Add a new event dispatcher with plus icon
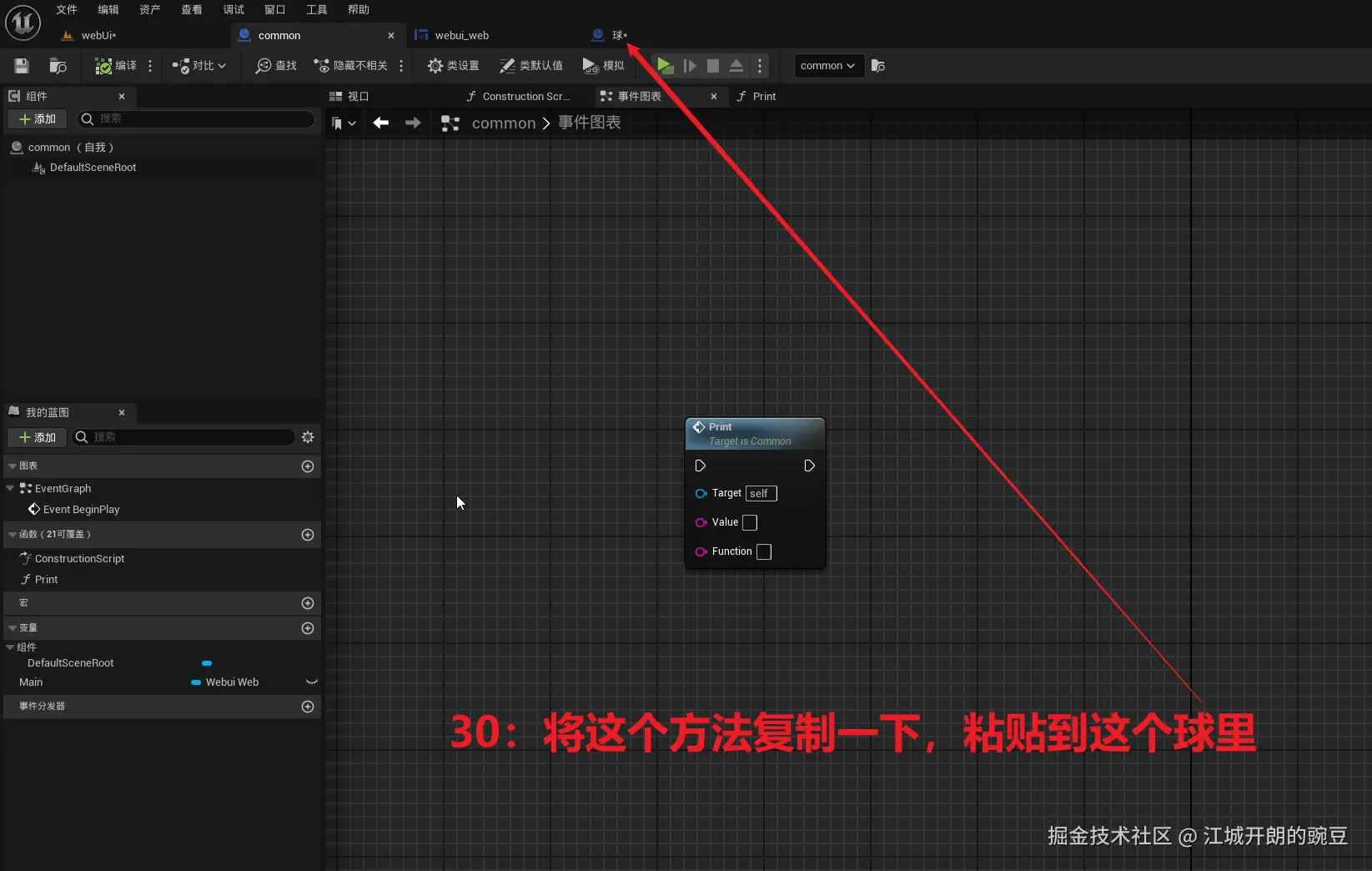The height and width of the screenshot is (871, 1372). (x=308, y=707)
